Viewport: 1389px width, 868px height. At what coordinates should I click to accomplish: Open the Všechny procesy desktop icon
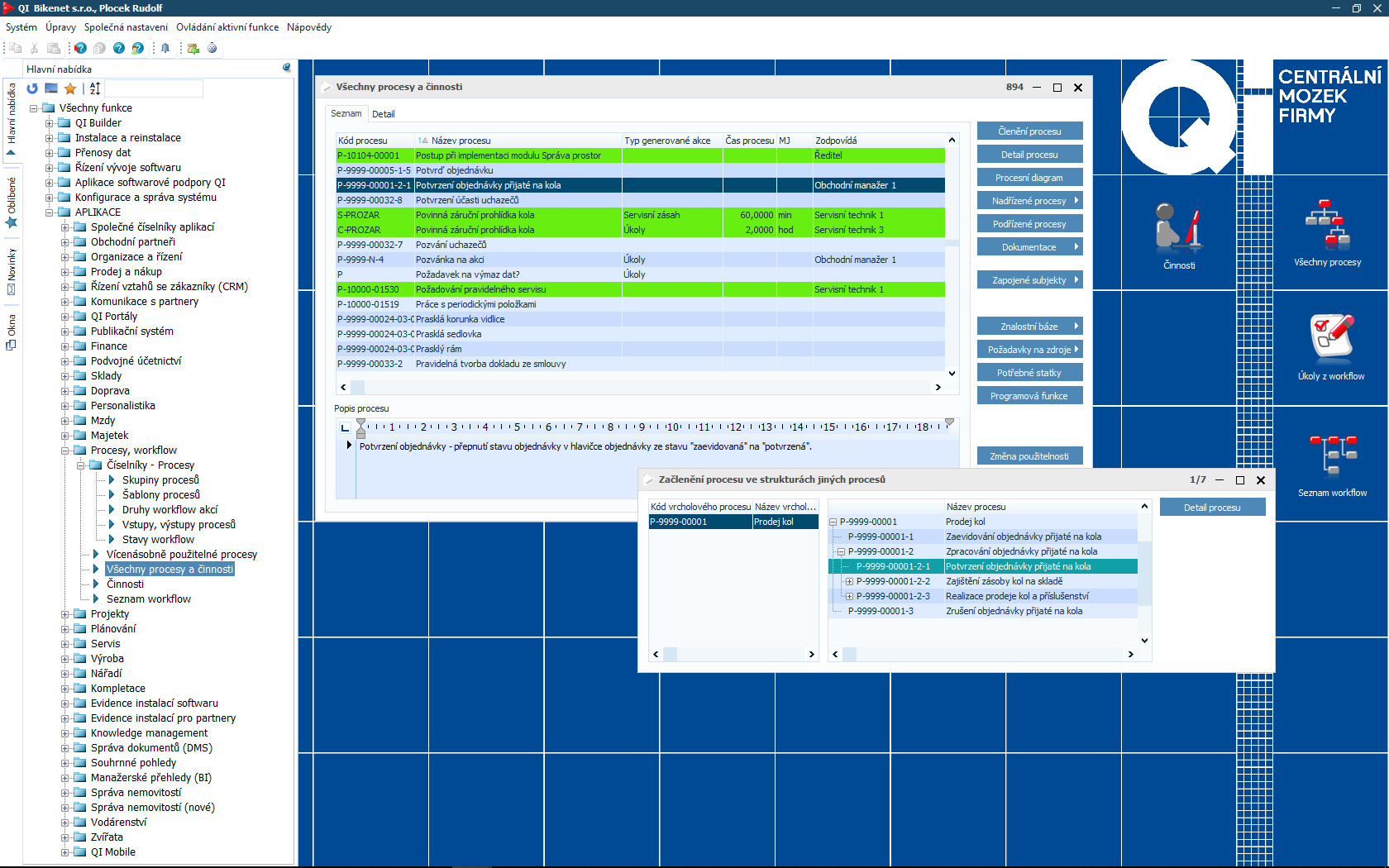pyautogui.click(x=1327, y=231)
